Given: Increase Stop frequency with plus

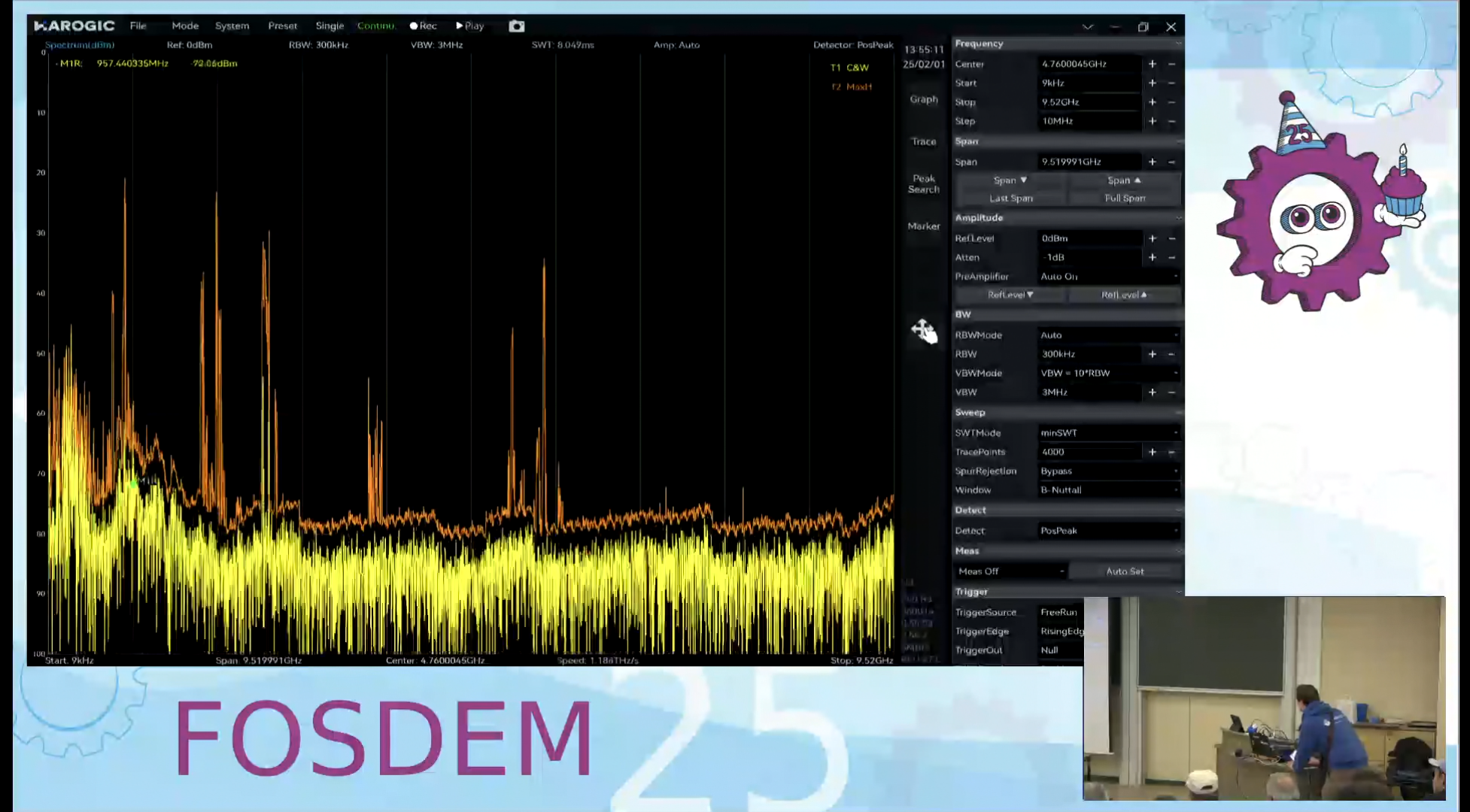Looking at the screenshot, I should [1152, 101].
